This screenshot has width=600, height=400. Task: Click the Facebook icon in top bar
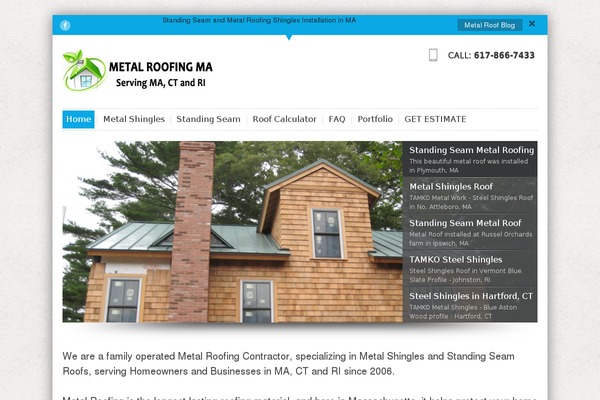(65, 25)
